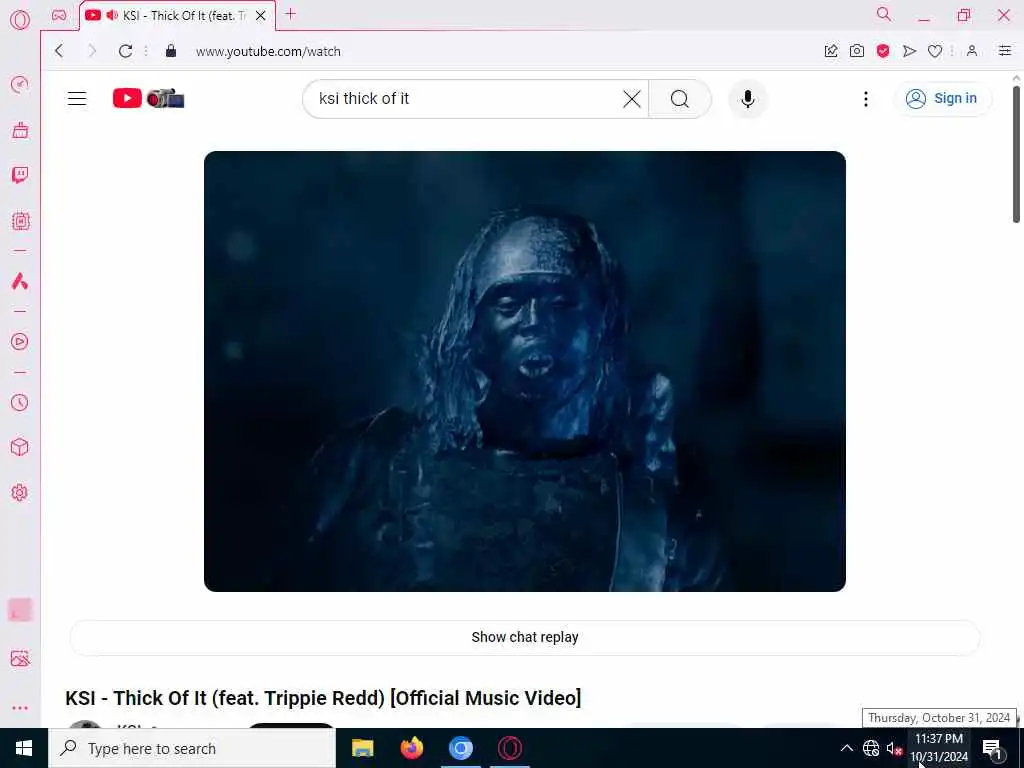Open sidebar three-dots more options
This screenshot has width=1024, height=768.
tap(20, 708)
